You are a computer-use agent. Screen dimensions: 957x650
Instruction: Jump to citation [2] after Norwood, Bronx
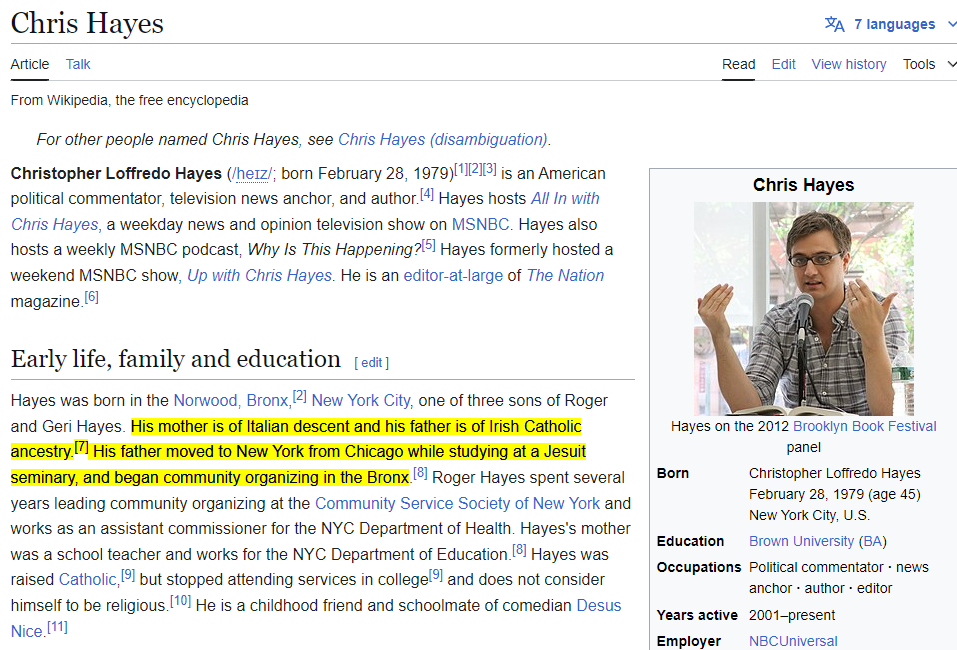coord(300,395)
